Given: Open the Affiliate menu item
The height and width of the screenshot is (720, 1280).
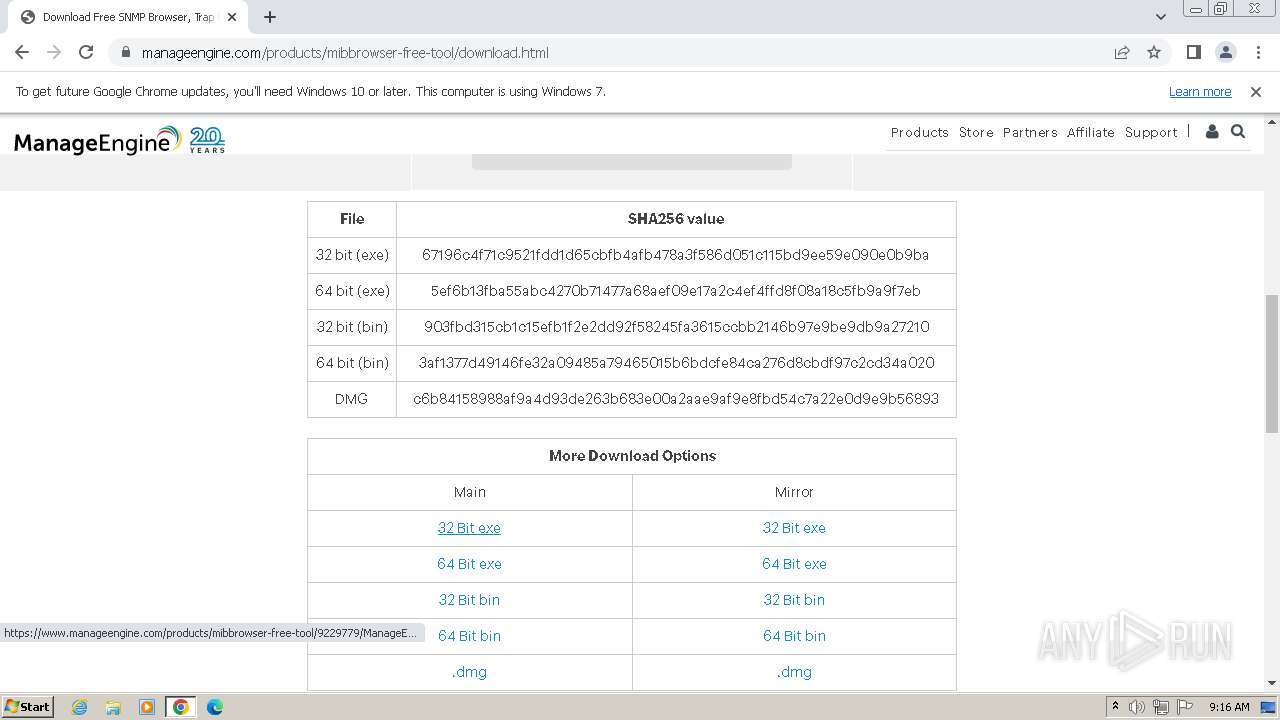Looking at the screenshot, I should point(1090,132).
